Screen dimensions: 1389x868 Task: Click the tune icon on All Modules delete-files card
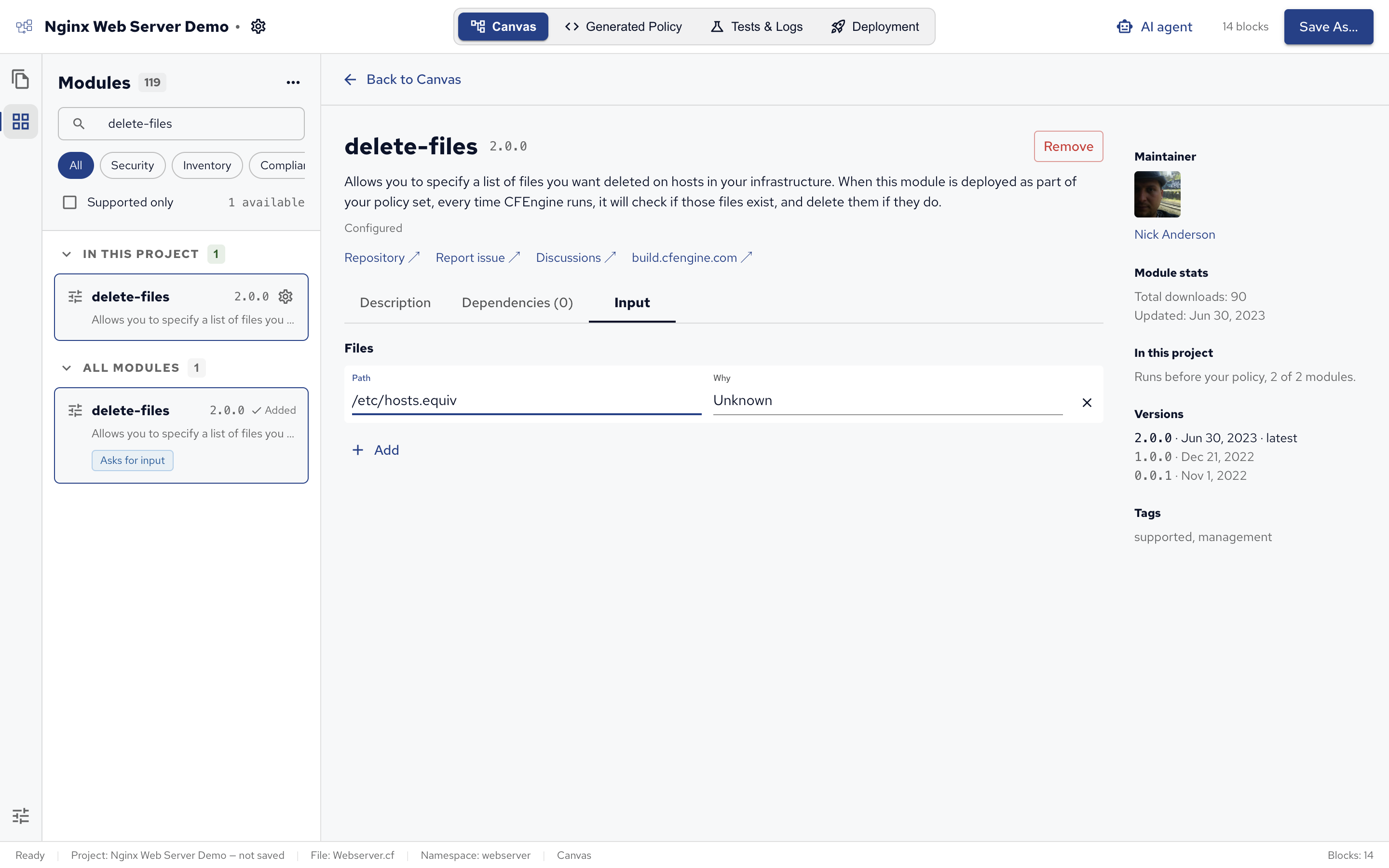75,410
